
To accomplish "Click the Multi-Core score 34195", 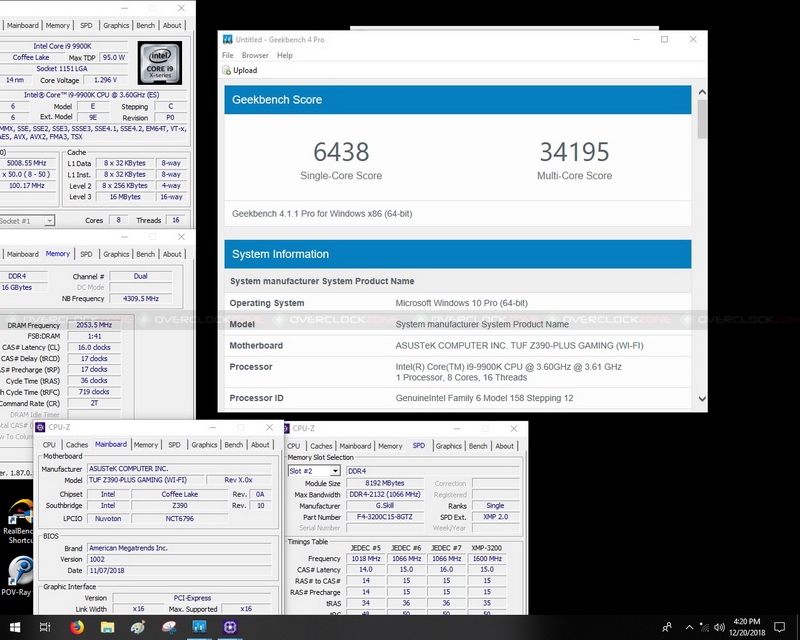I will 574,152.
